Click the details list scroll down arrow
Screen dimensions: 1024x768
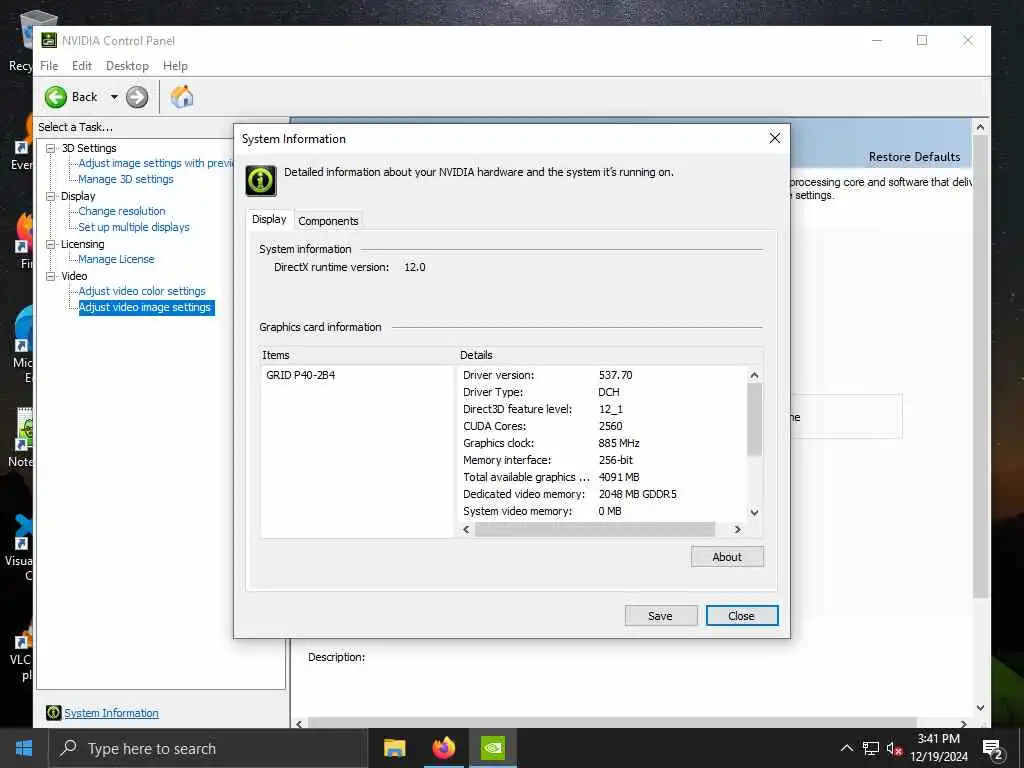click(754, 513)
